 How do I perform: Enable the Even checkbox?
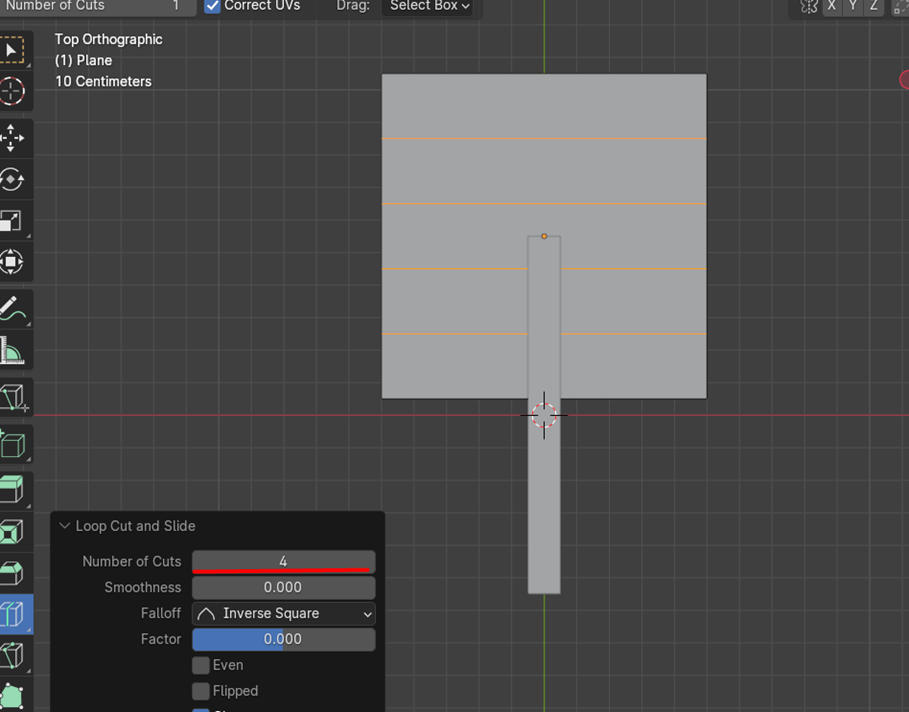tap(201, 665)
